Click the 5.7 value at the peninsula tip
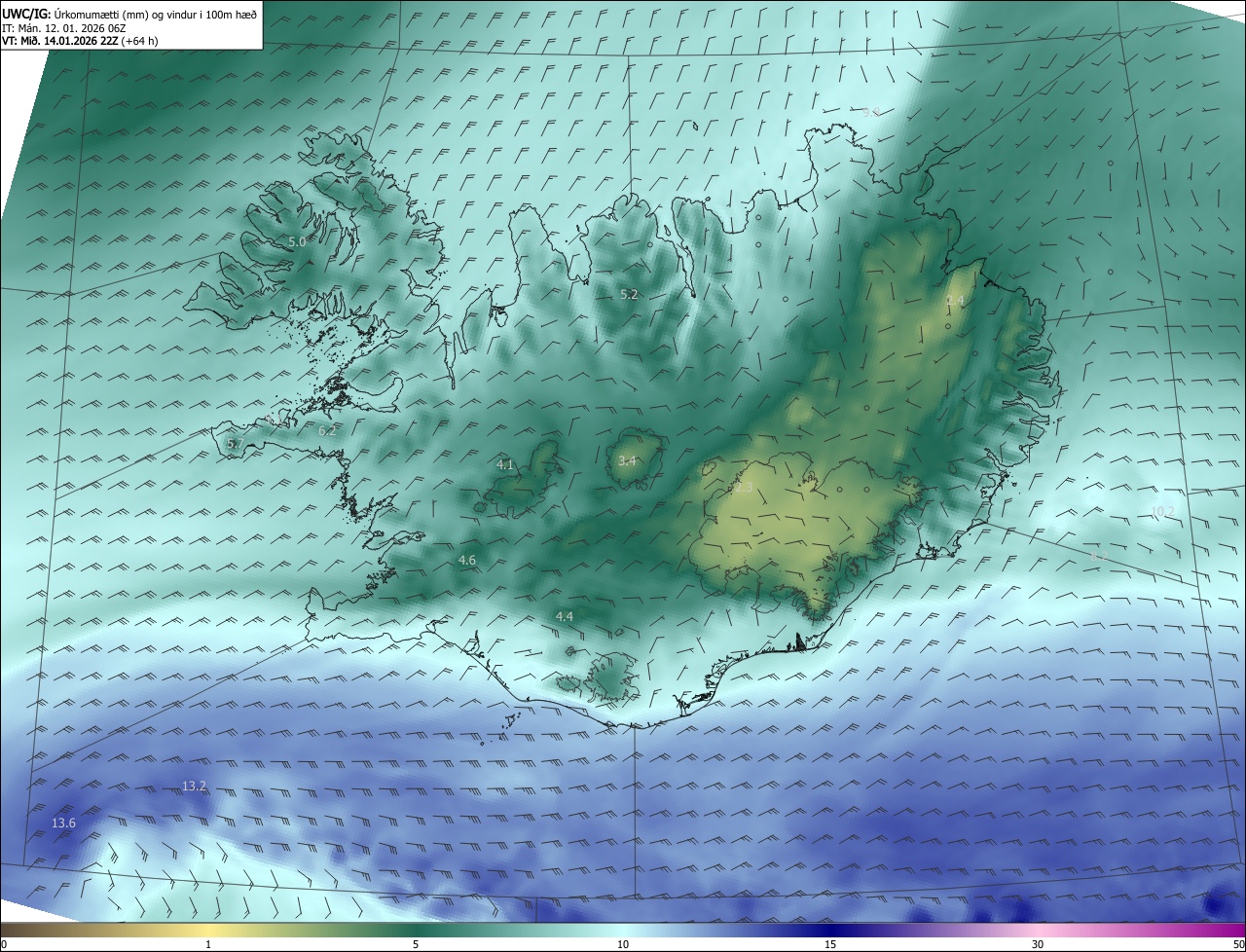 (x=235, y=443)
